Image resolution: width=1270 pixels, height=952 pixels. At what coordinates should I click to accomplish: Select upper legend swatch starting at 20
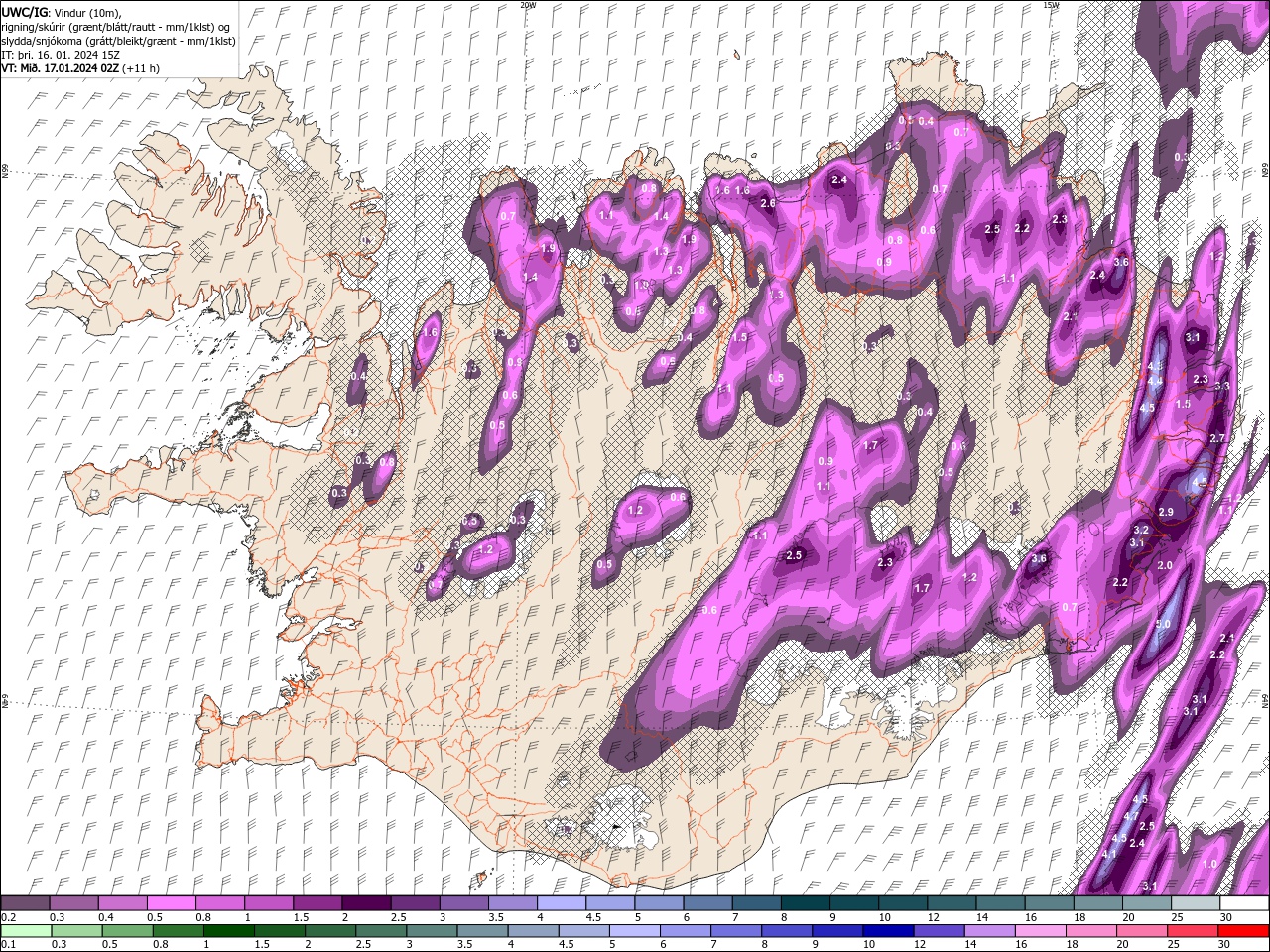click(x=1146, y=903)
